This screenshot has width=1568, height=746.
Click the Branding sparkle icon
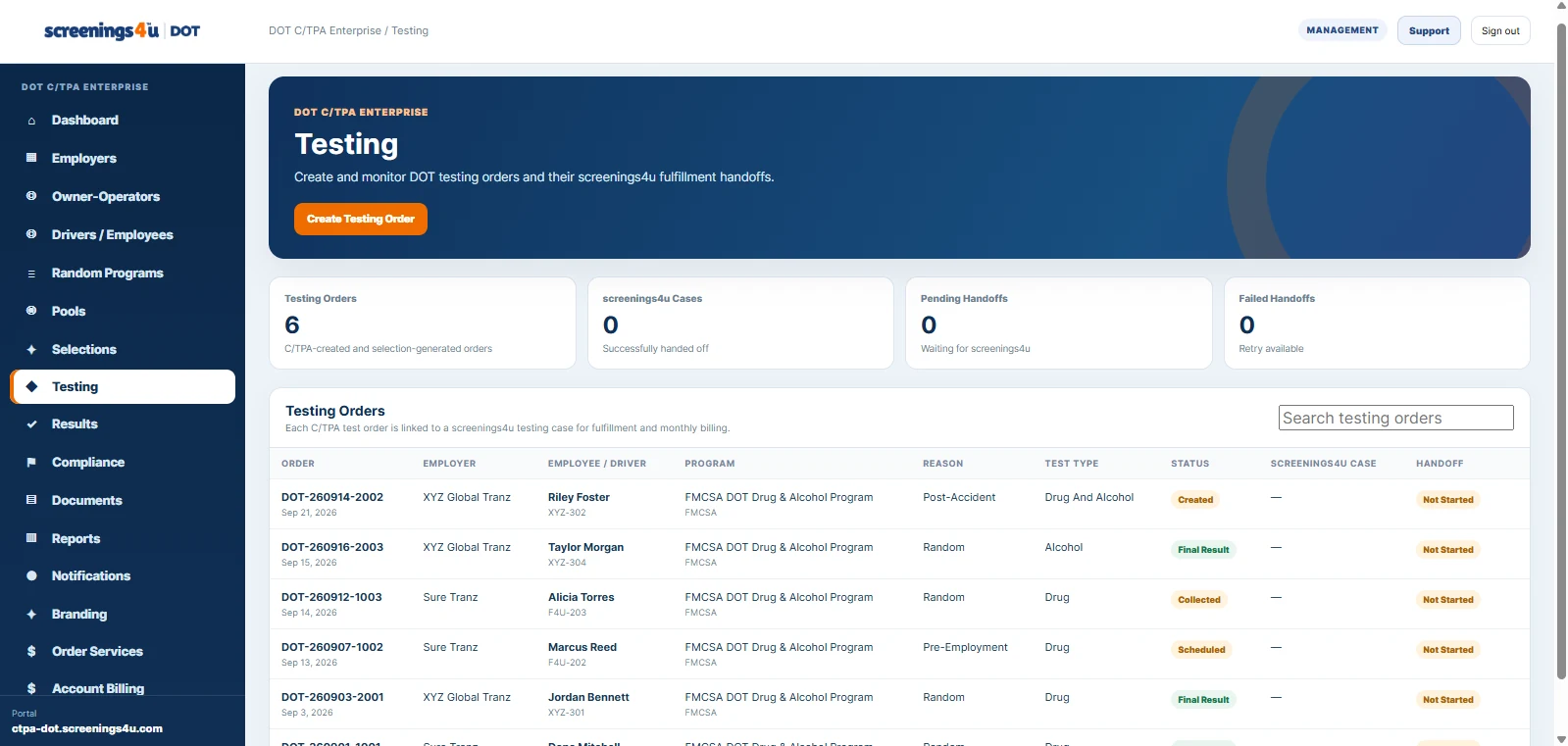click(x=31, y=614)
